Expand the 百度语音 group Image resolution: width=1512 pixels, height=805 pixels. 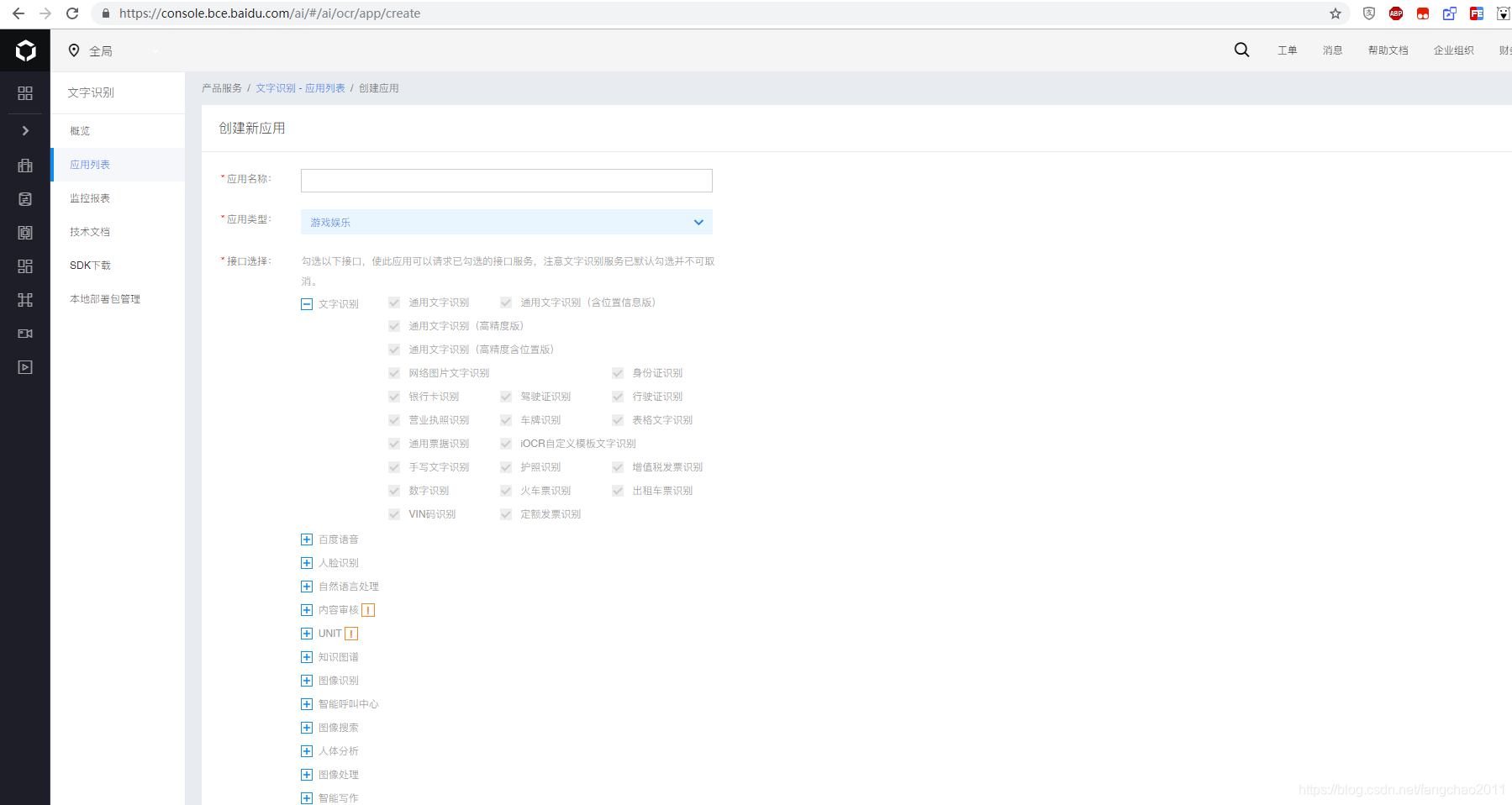307,539
